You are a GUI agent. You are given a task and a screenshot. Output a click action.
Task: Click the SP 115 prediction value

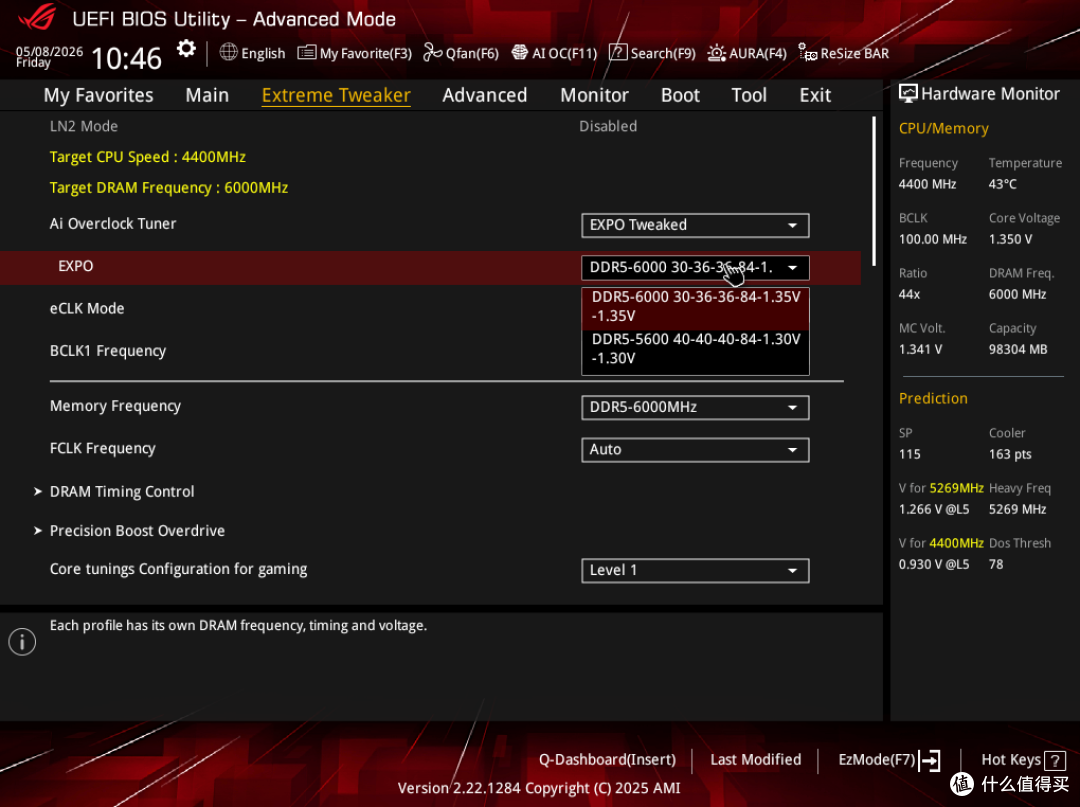pyautogui.click(x=909, y=454)
